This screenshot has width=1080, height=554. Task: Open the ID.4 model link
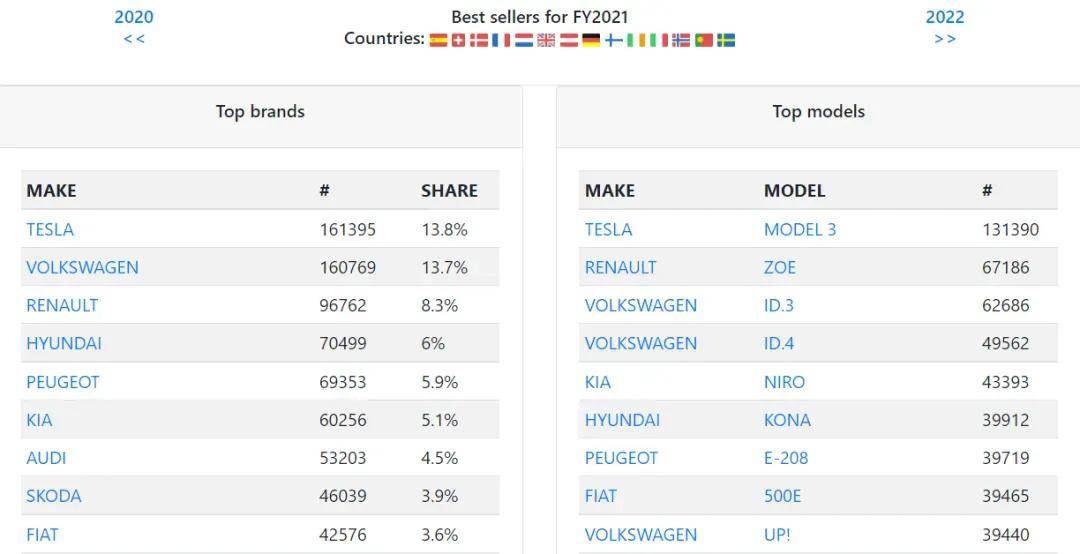(x=779, y=343)
